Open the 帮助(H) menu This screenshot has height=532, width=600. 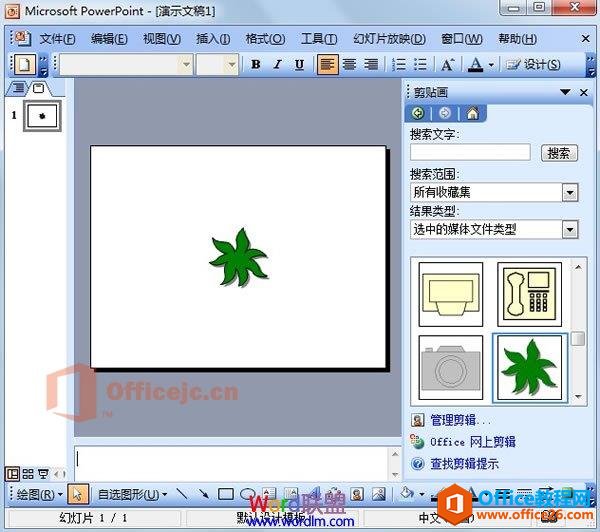coord(517,39)
